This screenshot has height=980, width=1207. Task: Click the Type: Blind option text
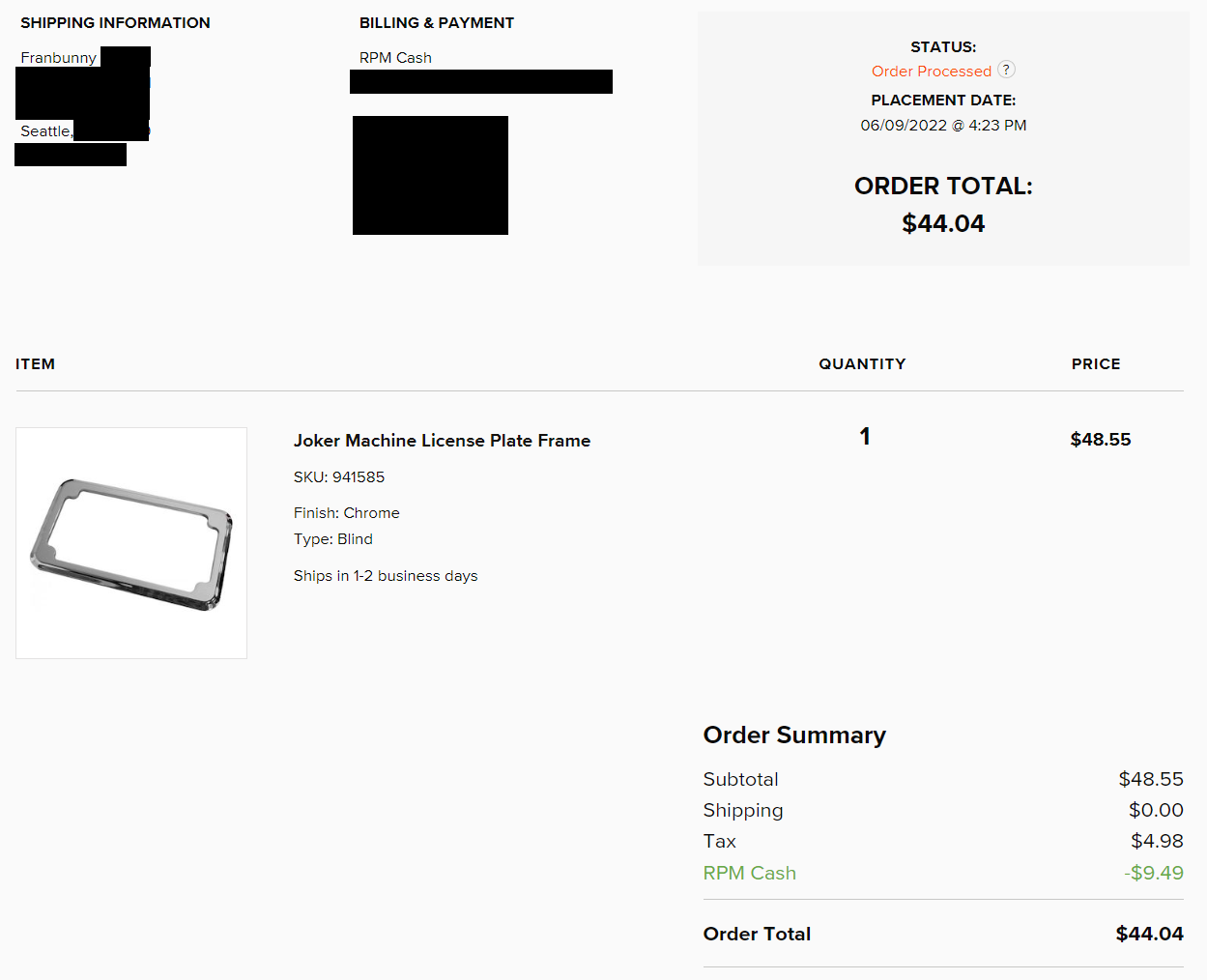point(332,539)
